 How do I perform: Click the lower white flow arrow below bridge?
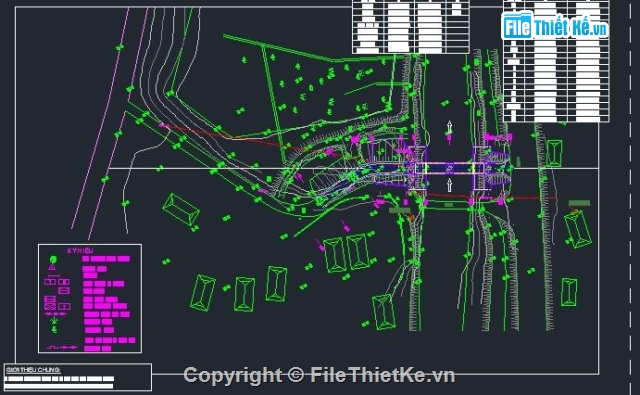pyautogui.click(x=449, y=184)
